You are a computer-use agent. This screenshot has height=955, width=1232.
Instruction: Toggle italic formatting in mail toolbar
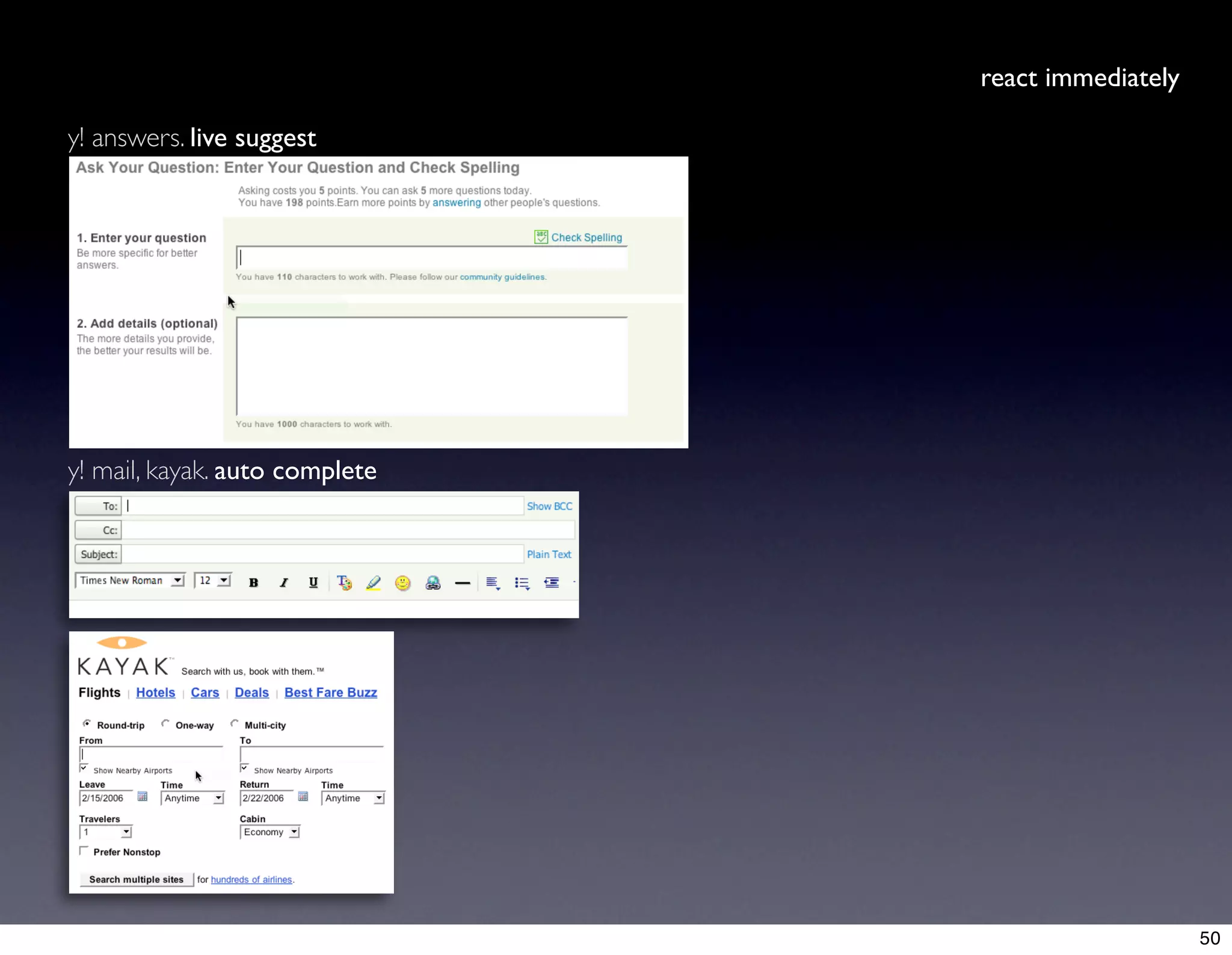(283, 583)
